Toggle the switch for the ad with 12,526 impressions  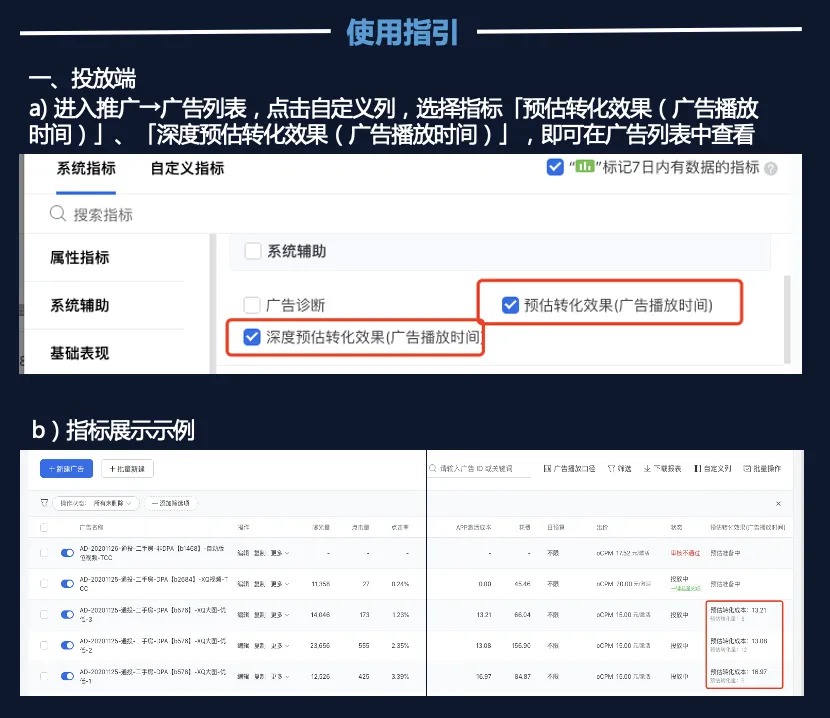[x=67, y=676]
